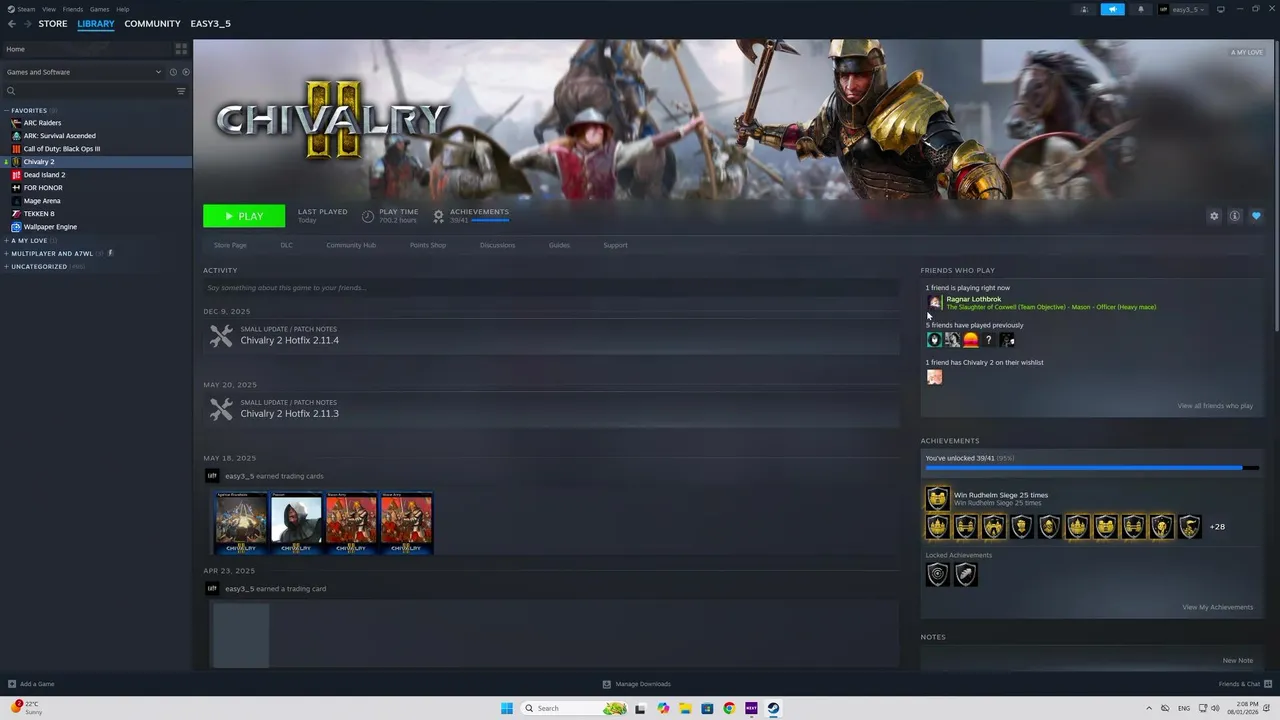Image resolution: width=1280 pixels, height=720 pixels.
Task: Open the View menu
Action: pos(49,9)
